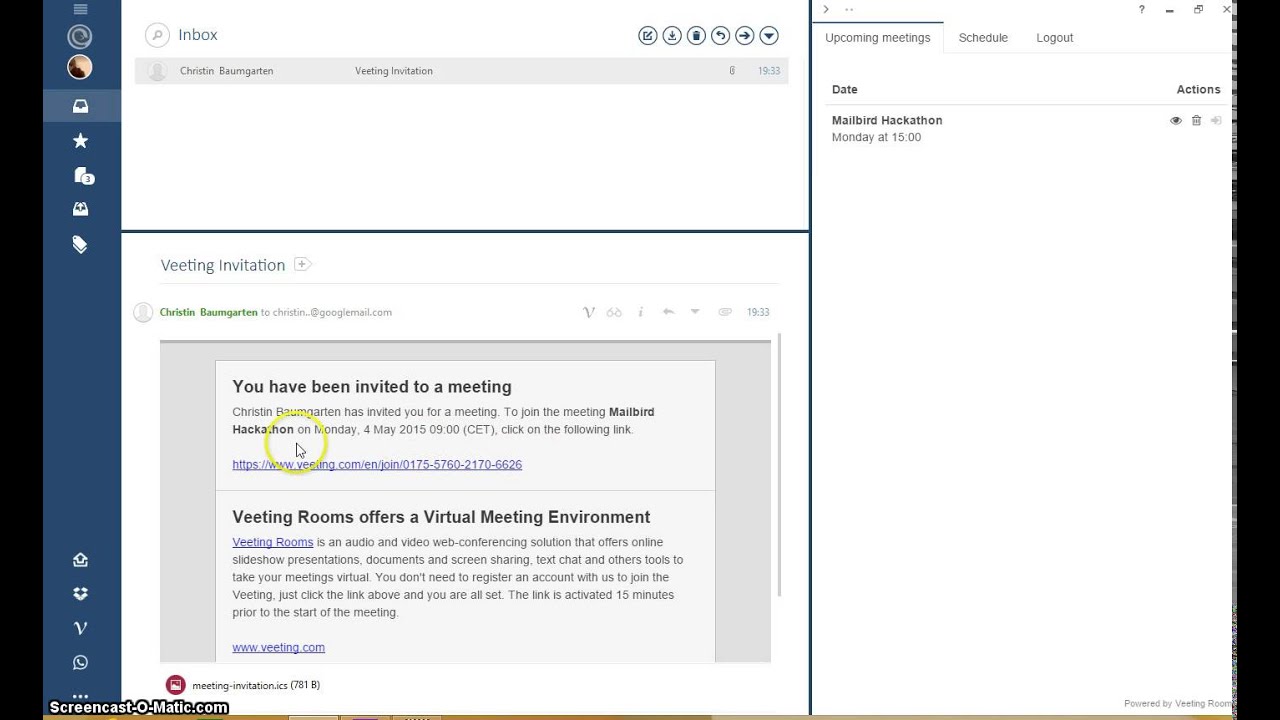Image resolution: width=1280 pixels, height=720 pixels.
Task: Add a tag via plus beside Veeting Invitation
Action: (303, 264)
